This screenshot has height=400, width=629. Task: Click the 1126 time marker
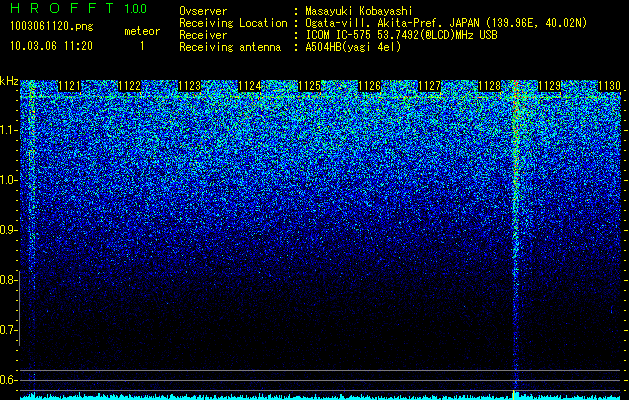tap(369, 86)
